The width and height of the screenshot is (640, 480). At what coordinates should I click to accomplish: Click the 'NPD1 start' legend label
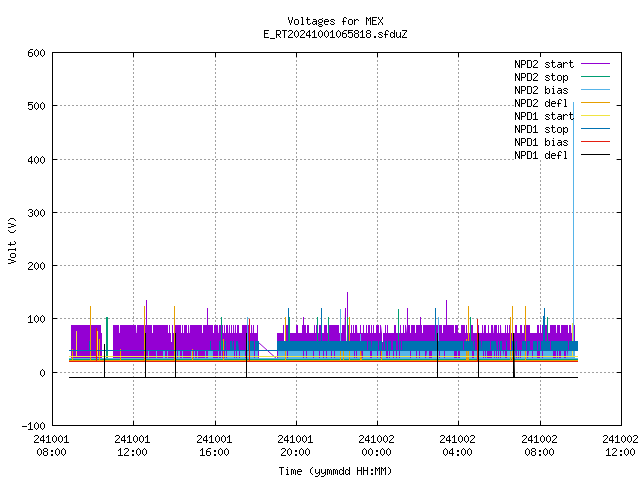click(x=544, y=116)
